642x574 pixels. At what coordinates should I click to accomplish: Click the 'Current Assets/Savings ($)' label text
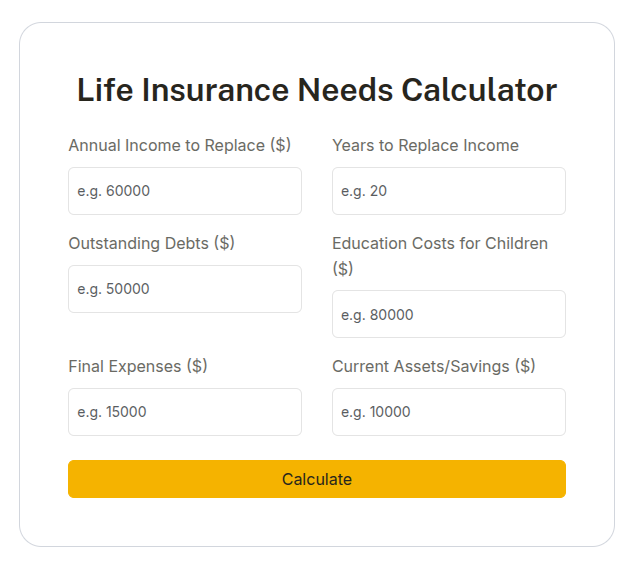(434, 366)
